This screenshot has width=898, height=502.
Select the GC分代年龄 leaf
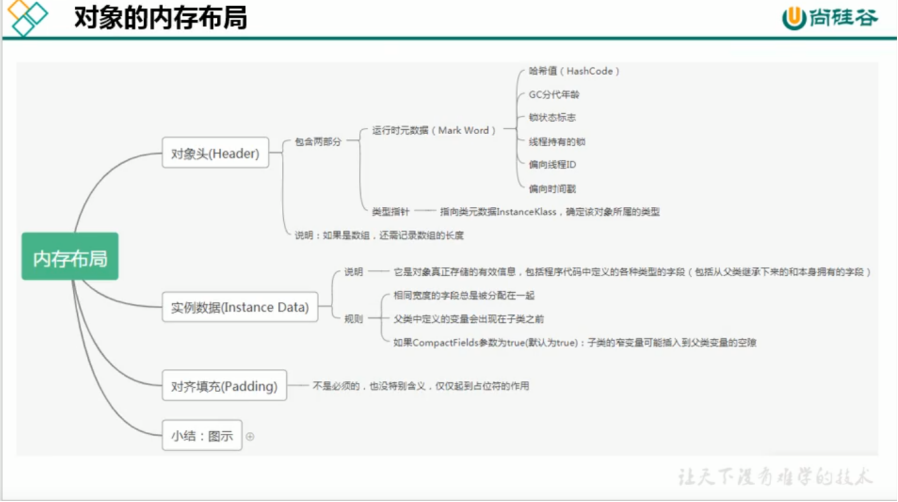554,94
